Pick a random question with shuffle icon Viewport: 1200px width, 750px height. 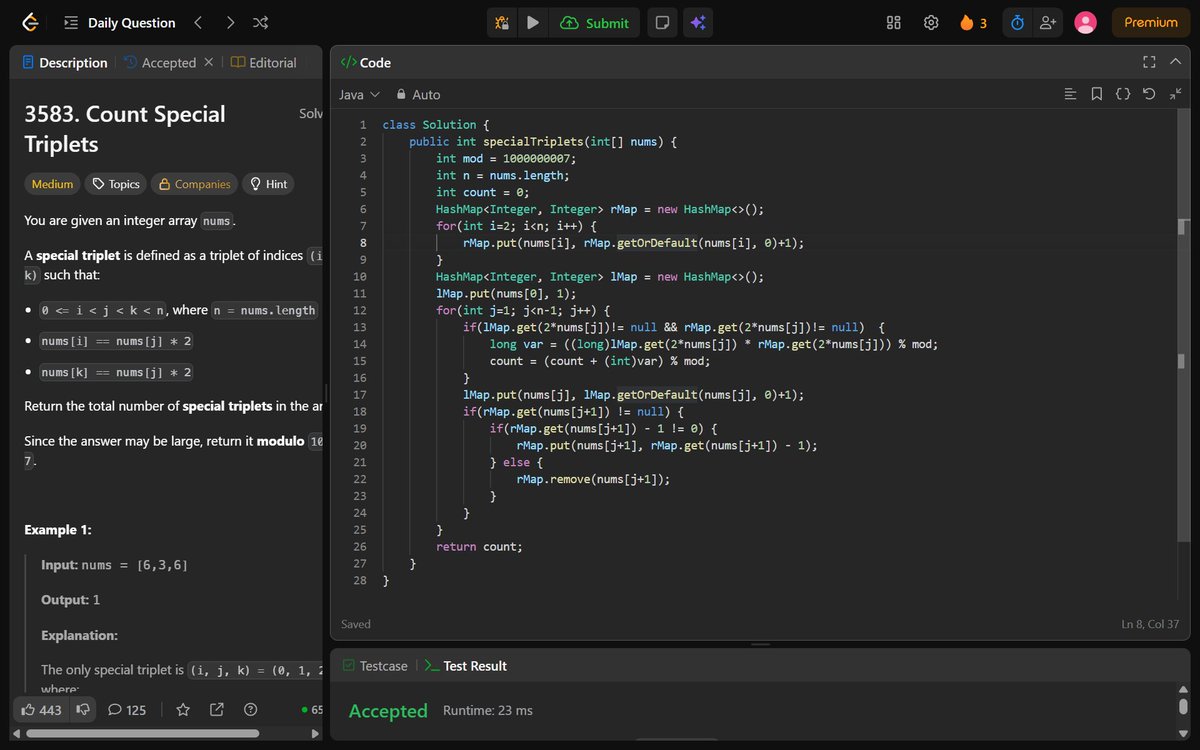[260, 22]
